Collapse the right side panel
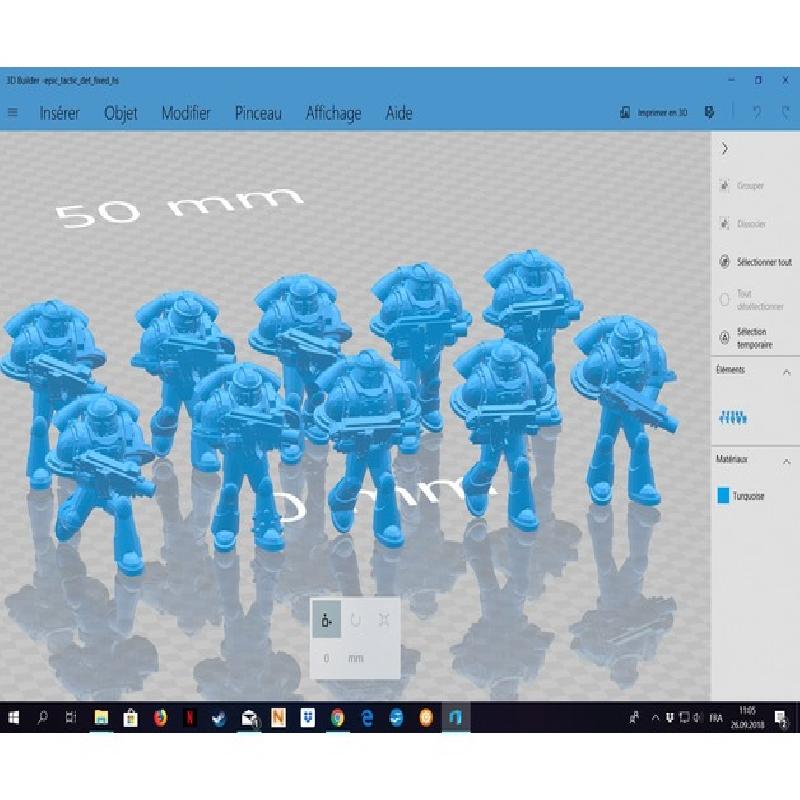The width and height of the screenshot is (800, 800). [x=724, y=149]
